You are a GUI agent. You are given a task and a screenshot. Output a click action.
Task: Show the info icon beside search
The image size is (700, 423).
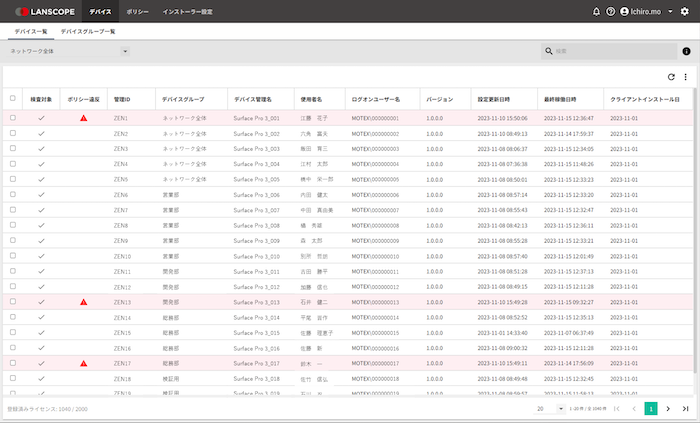point(686,51)
